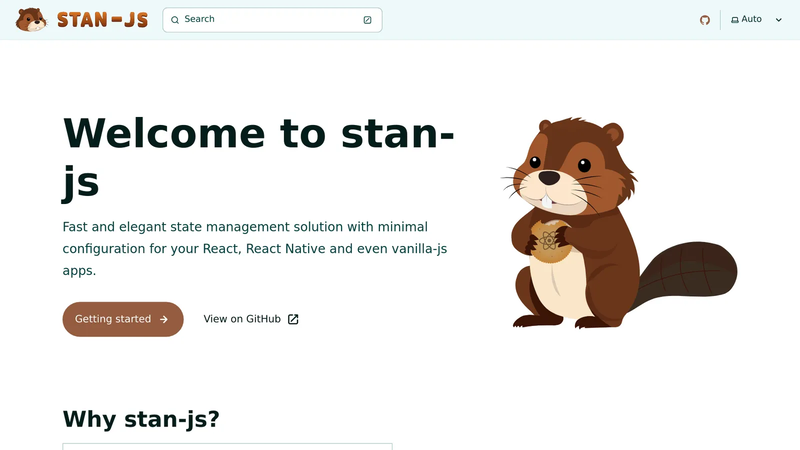Click the laptop icon beside Auto
Viewport: 800px width, 450px height.
coord(735,20)
